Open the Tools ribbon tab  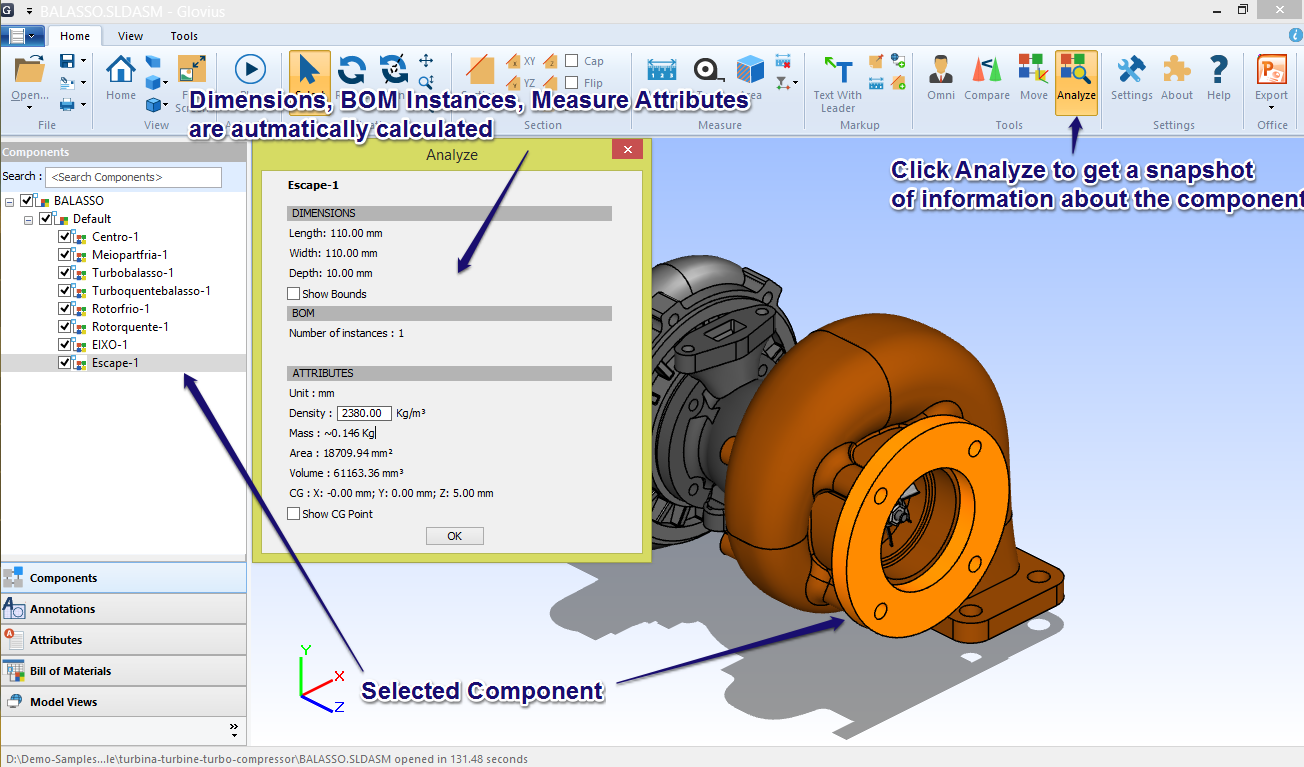(184, 36)
